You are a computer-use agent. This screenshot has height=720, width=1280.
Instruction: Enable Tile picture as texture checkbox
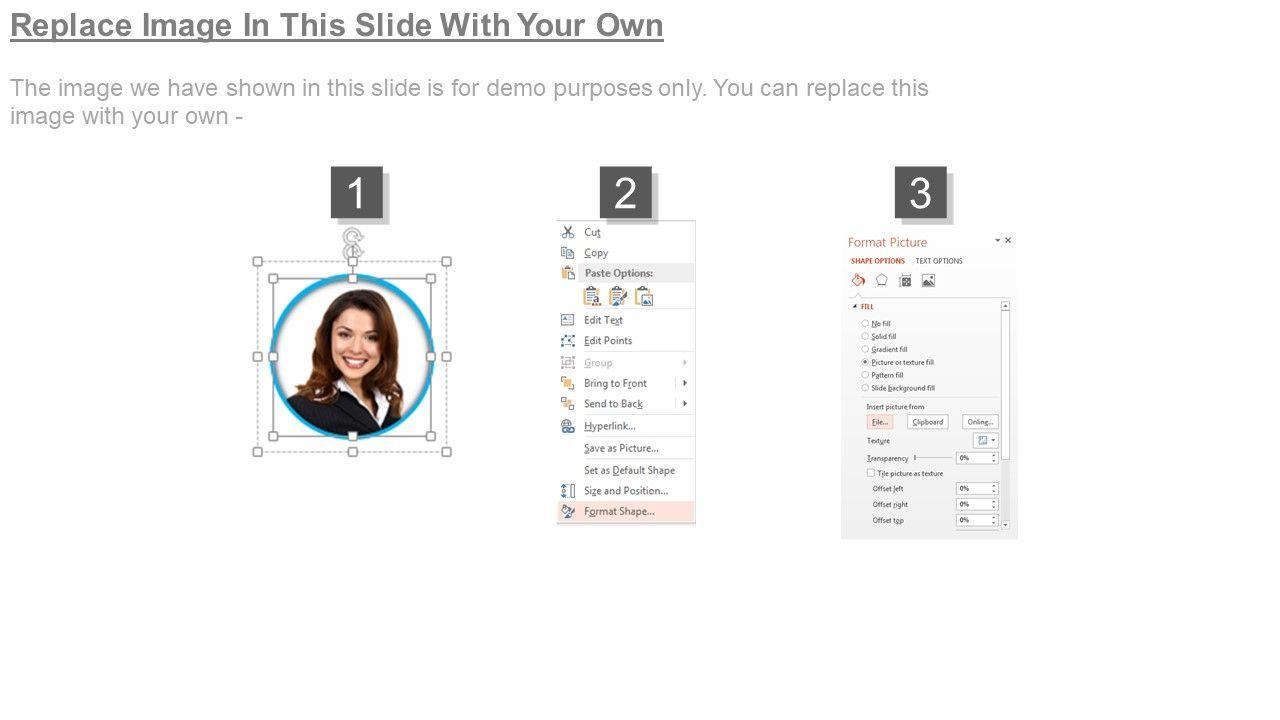(870, 473)
